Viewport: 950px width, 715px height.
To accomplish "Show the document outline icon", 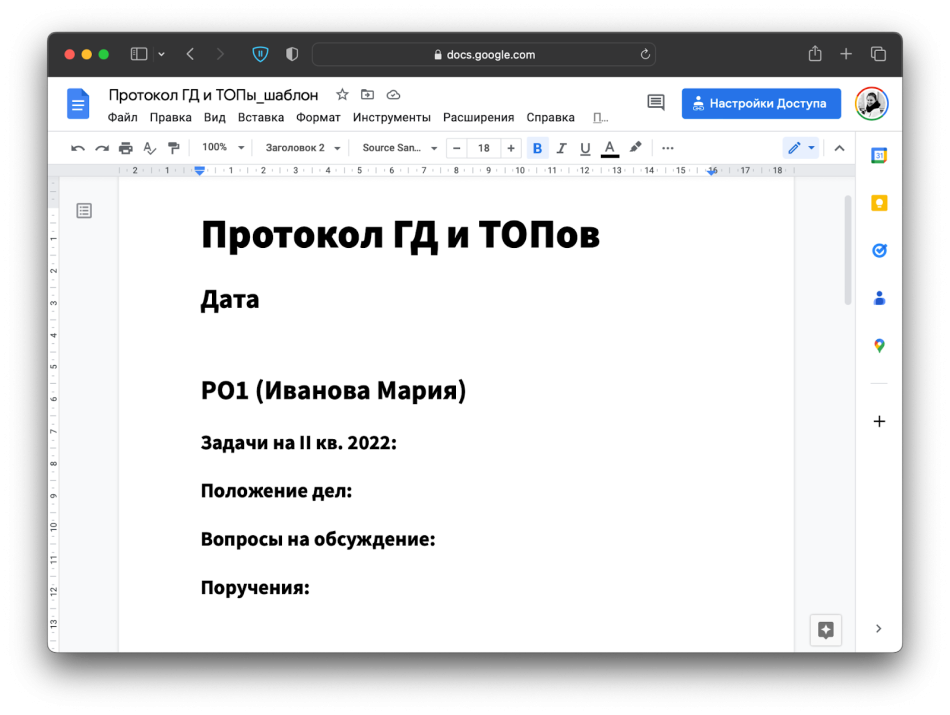I will (84, 210).
